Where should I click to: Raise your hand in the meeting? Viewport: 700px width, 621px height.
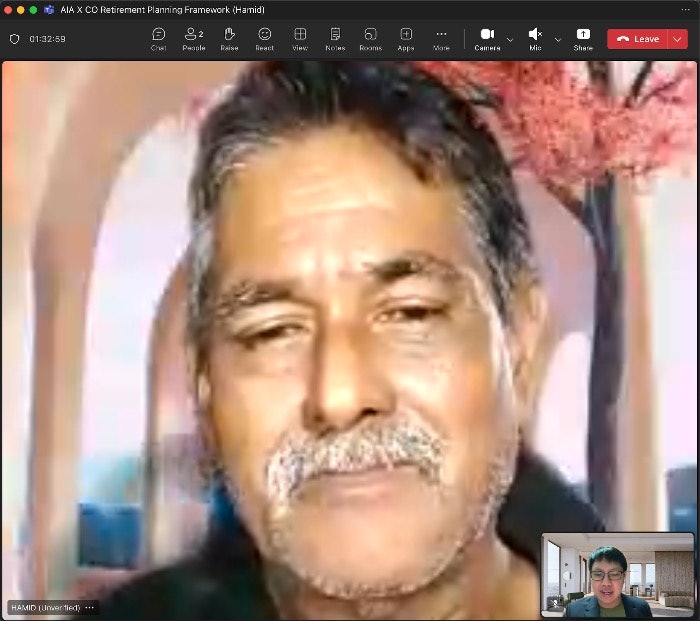coord(229,39)
